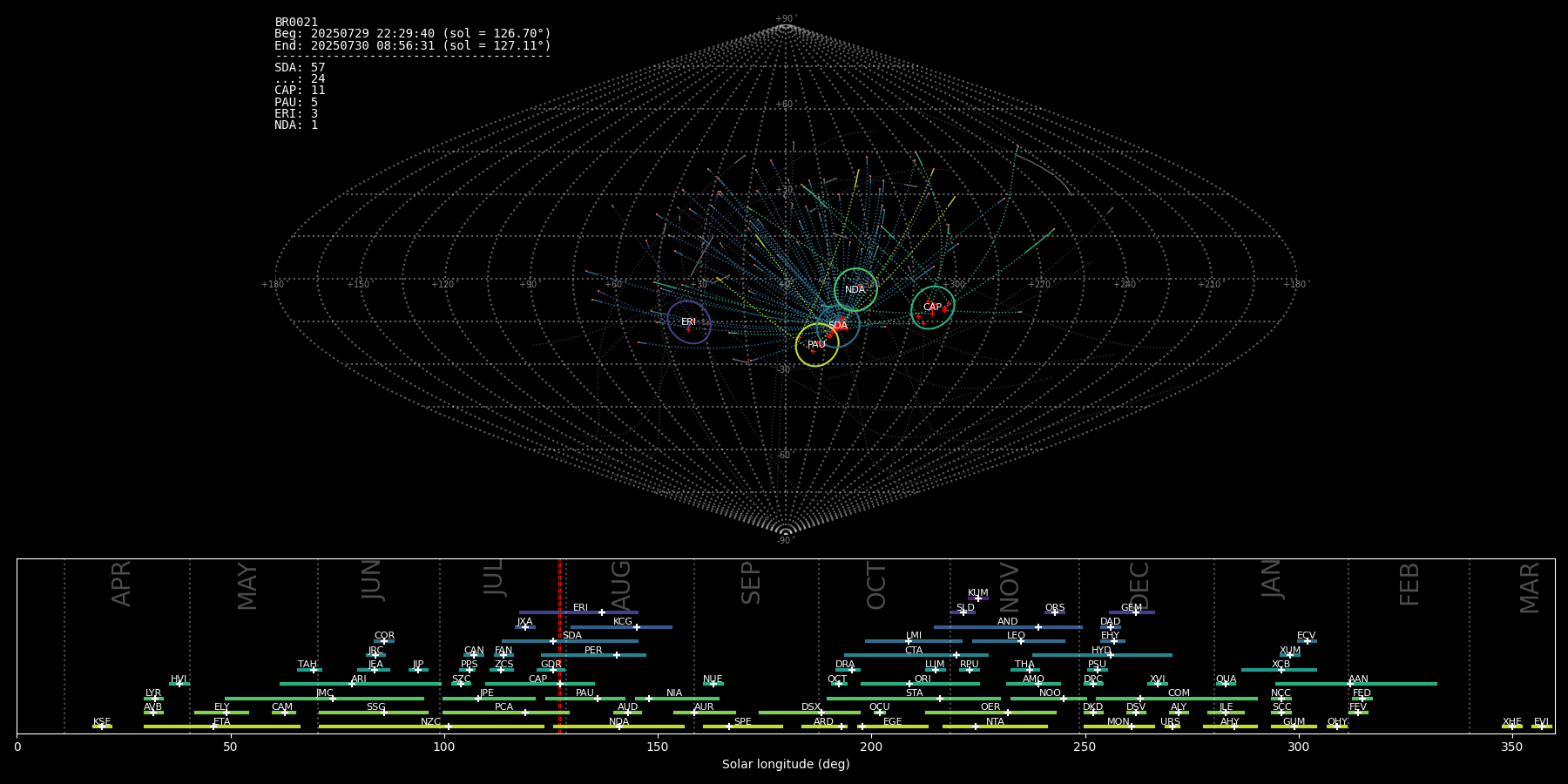
Task: Click the 'NDA: 1' count in legend
Action: (x=296, y=125)
